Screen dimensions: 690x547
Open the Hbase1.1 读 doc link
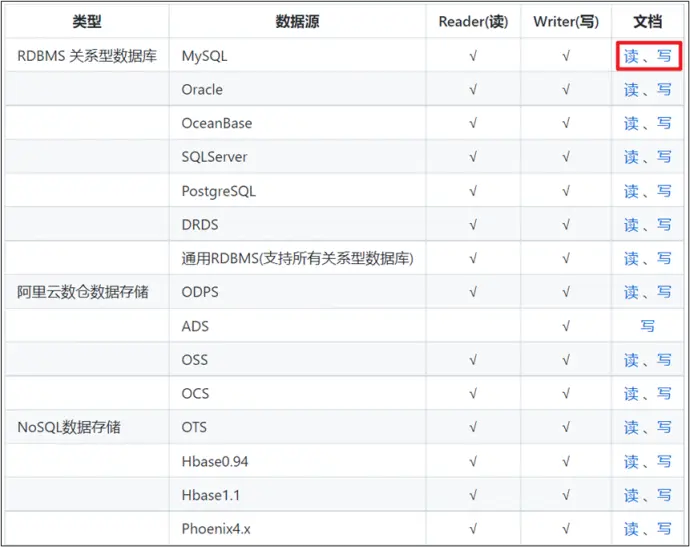(631, 495)
